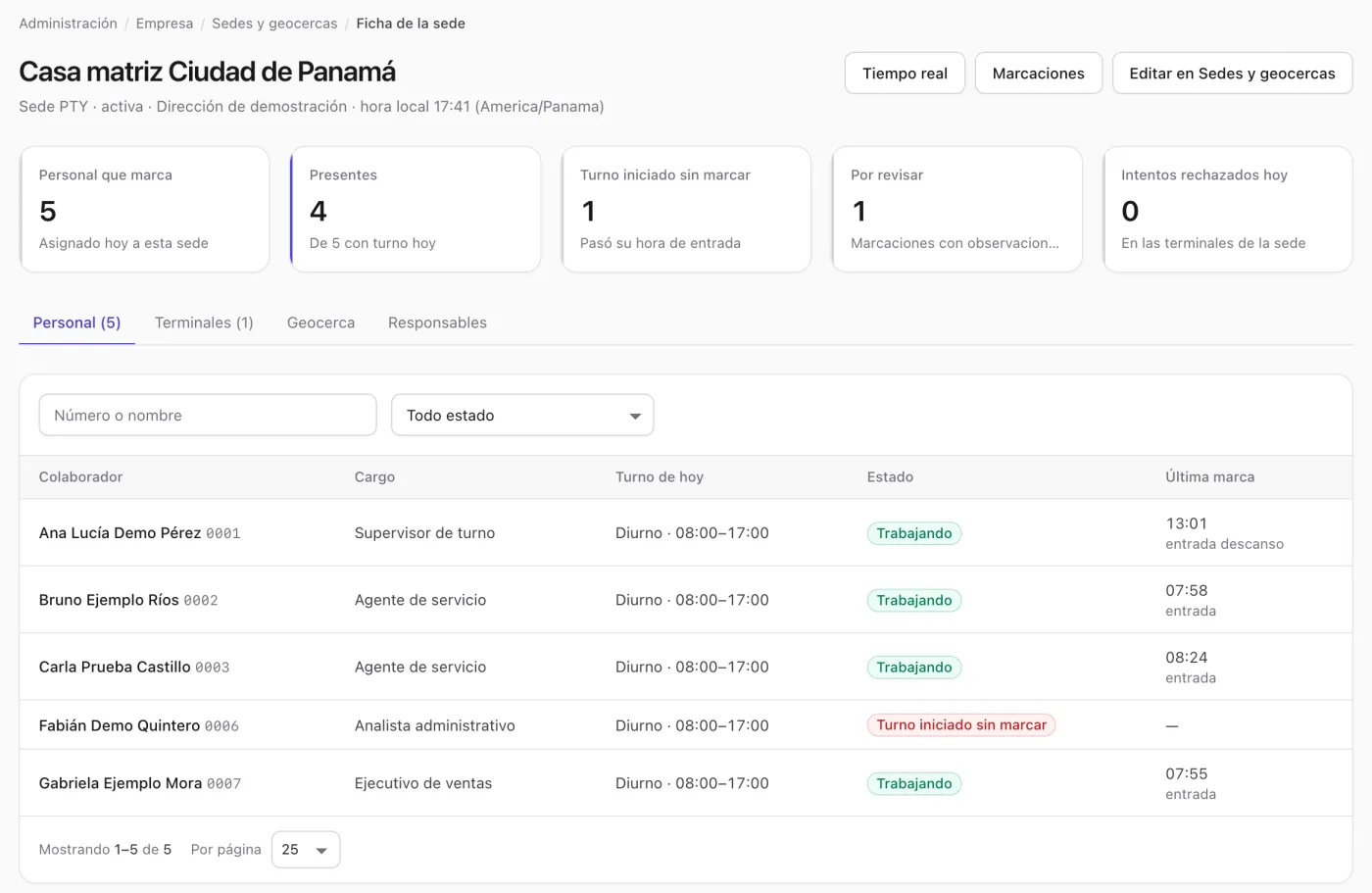Click the 08:24 entrada mark
1372x893 pixels.
pyautogui.click(x=1191, y=667)
